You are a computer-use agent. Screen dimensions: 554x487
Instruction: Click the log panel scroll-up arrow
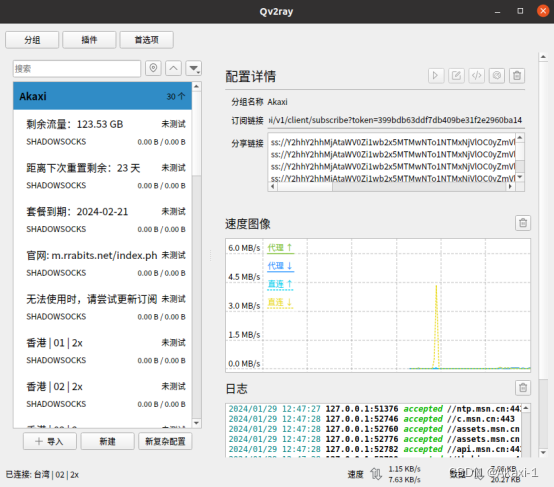tap(526, 408)
